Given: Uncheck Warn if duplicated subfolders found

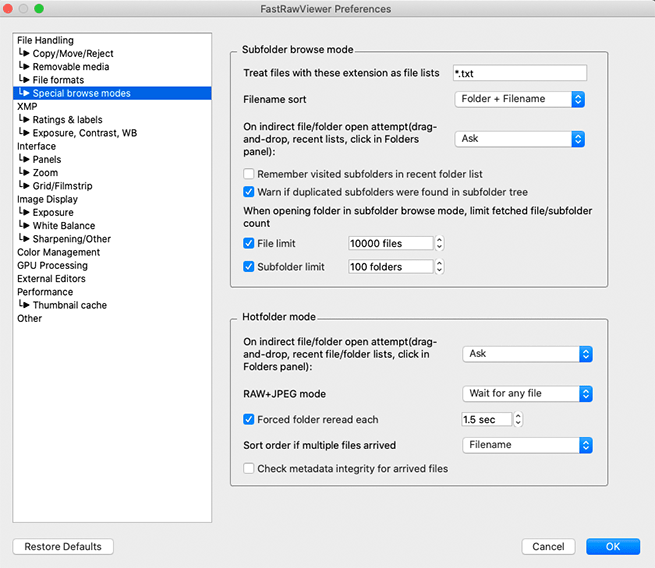Looking at the screenshot, I should click(250, 191).
